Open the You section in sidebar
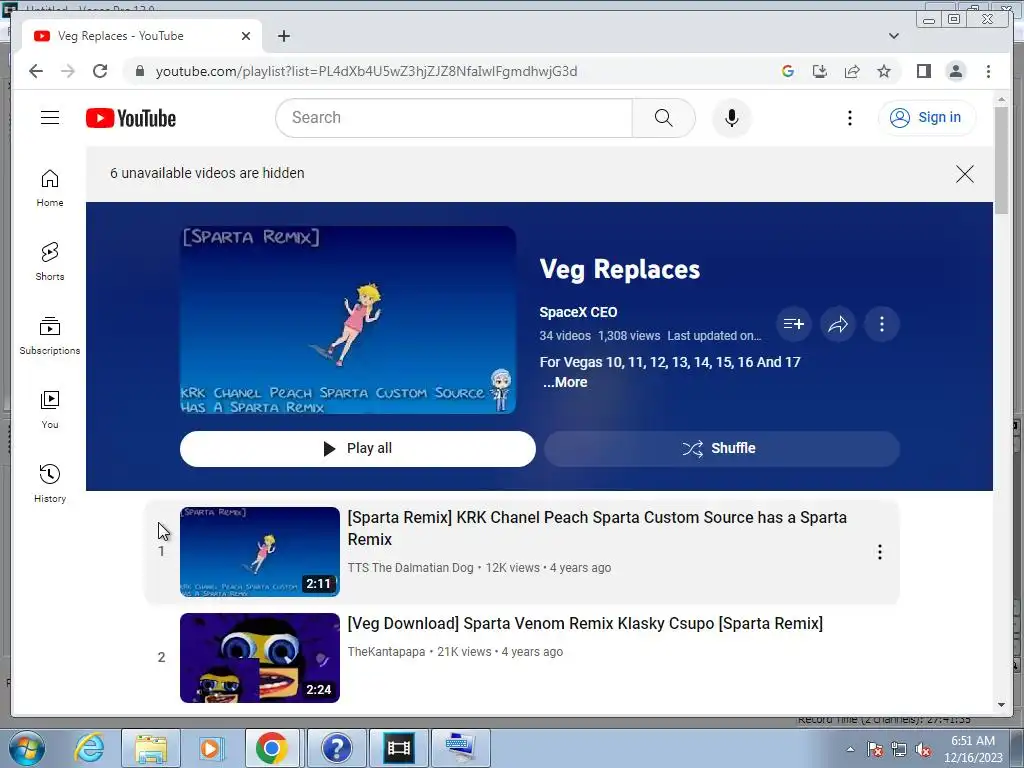The image size is (1024, 768). [x=50, y=409]
